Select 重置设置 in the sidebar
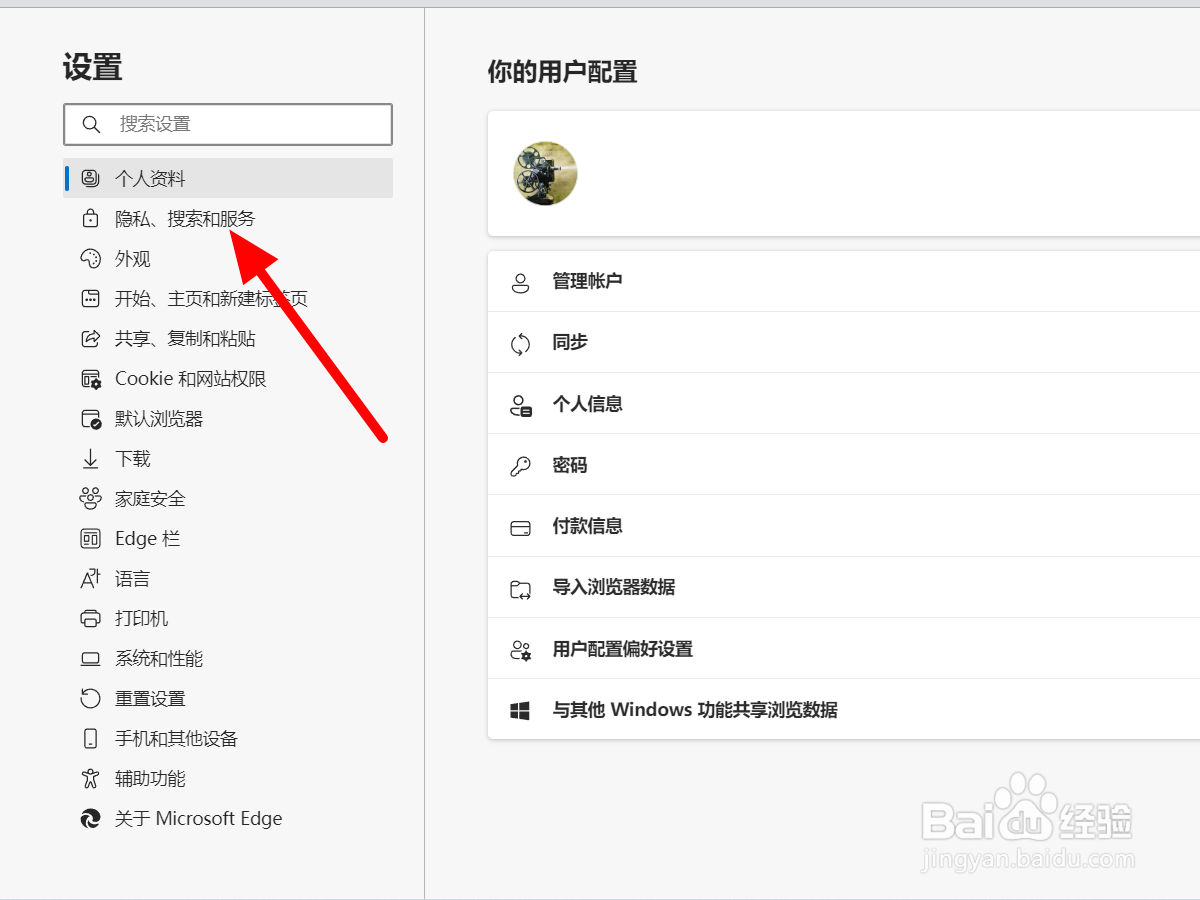Image resolution: width=1200 pixels, height=900 pixels. click(228, 699)
